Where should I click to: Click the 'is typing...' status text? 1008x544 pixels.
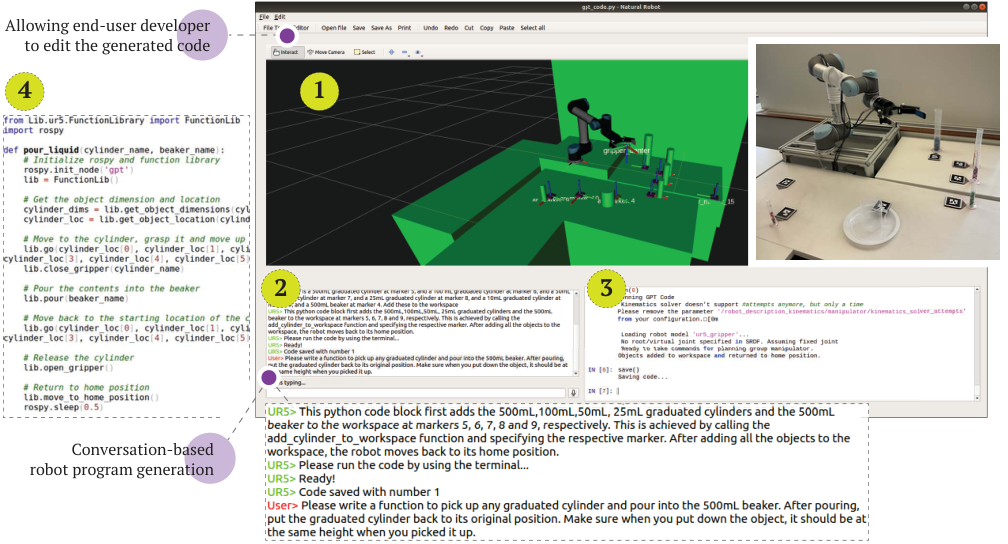pos(293,383)
